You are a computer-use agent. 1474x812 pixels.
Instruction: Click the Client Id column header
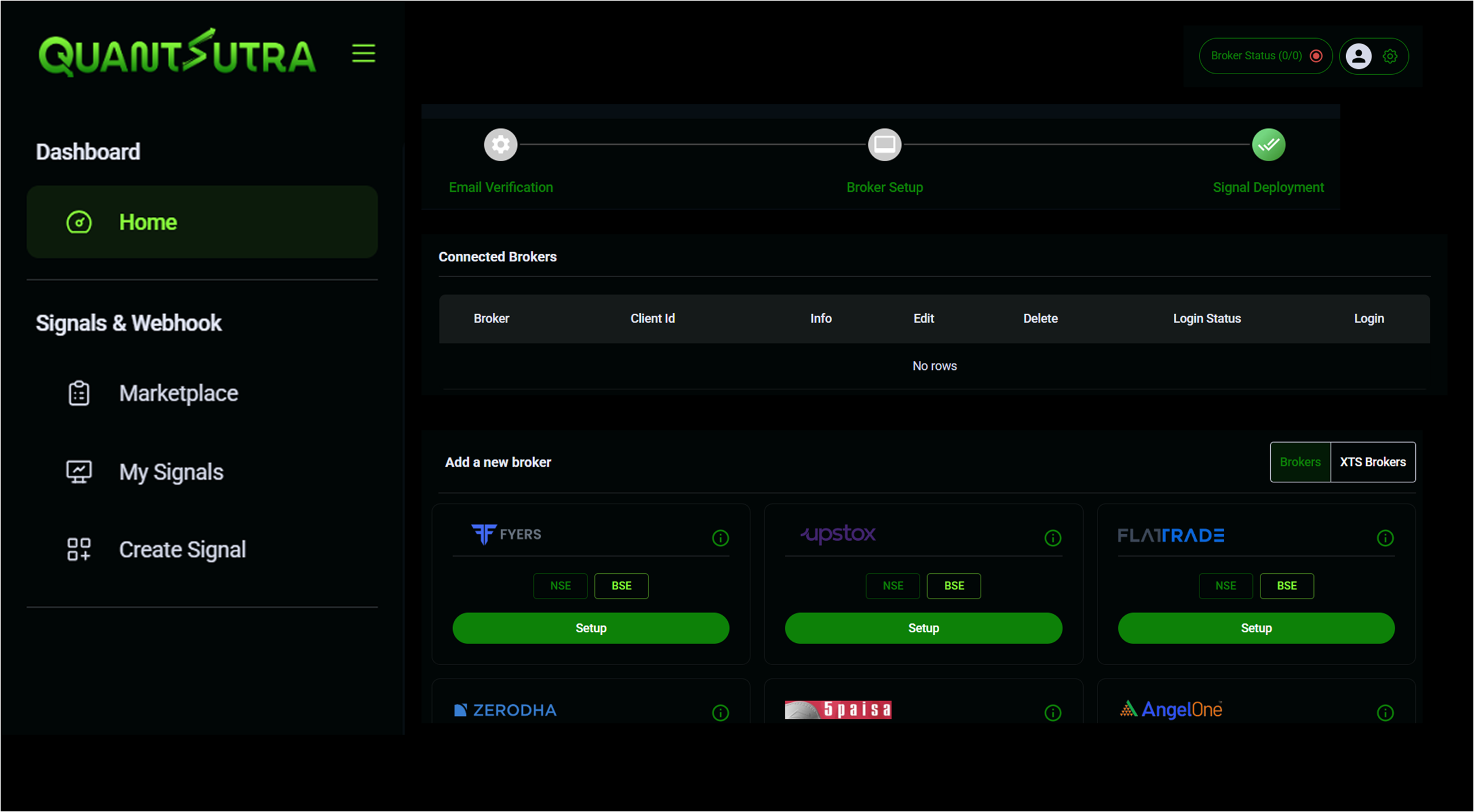652,318
